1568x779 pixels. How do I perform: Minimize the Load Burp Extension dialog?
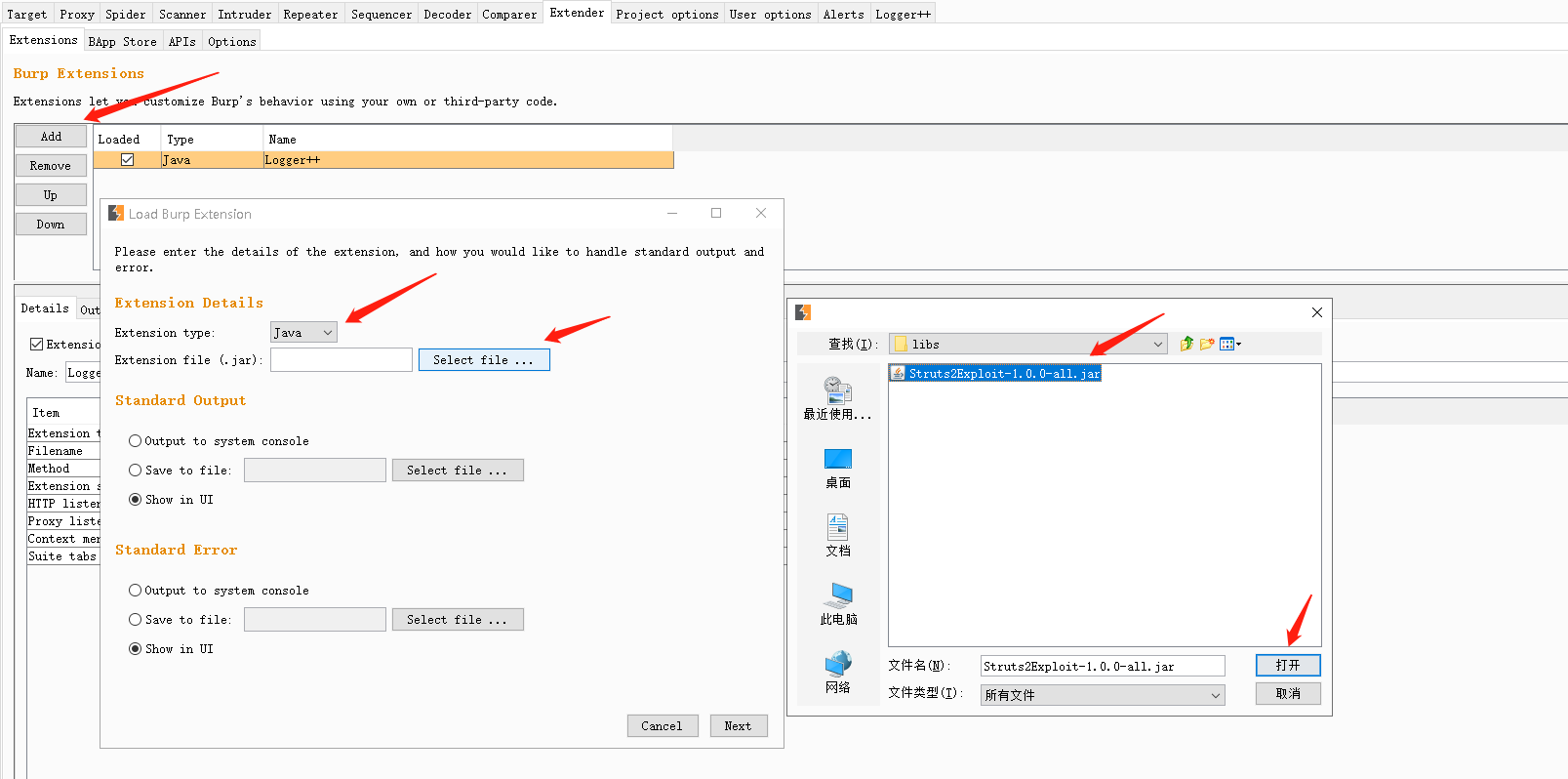pos(672,213)
